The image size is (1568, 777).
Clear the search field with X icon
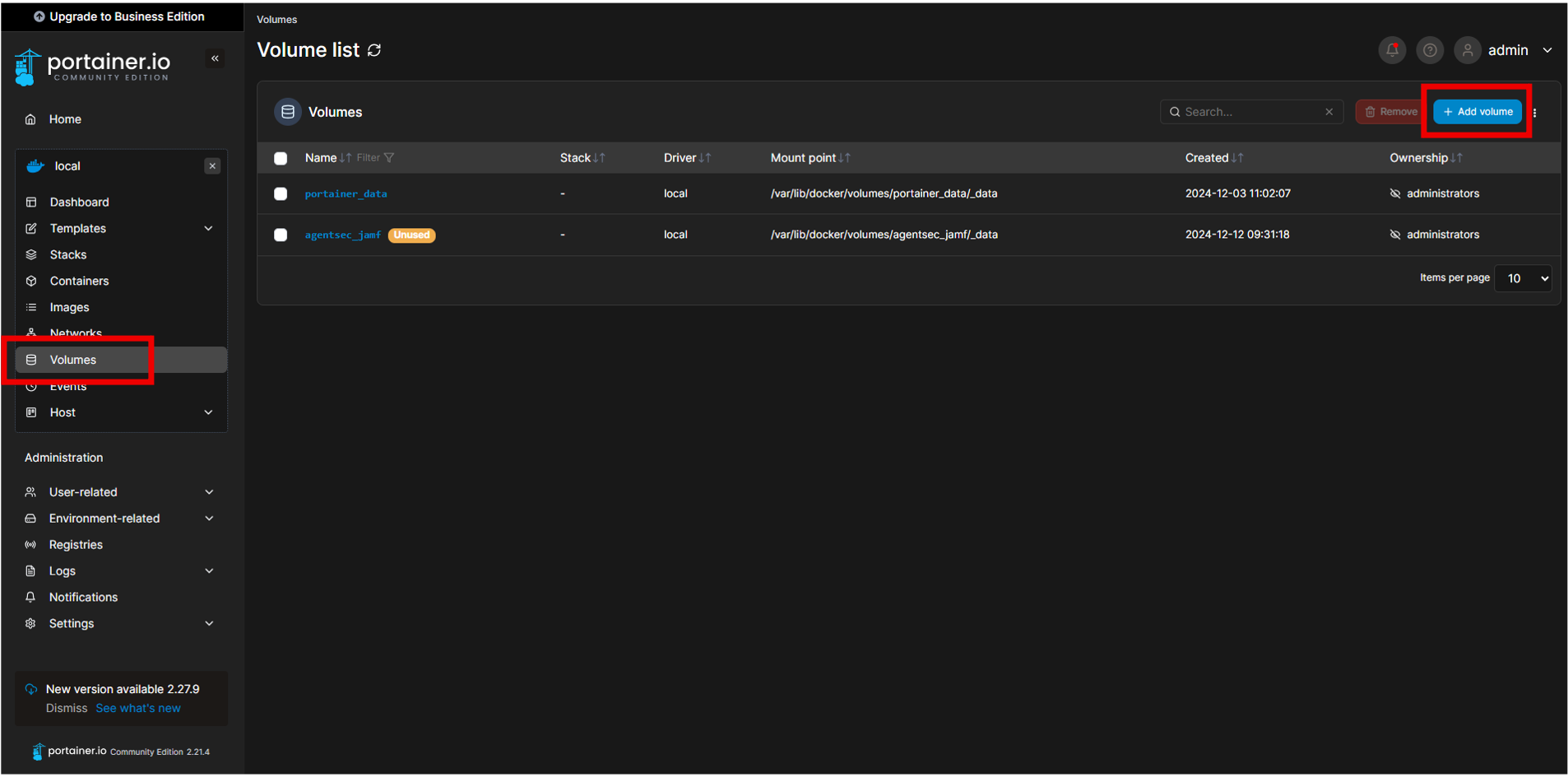pos(1329,112)
